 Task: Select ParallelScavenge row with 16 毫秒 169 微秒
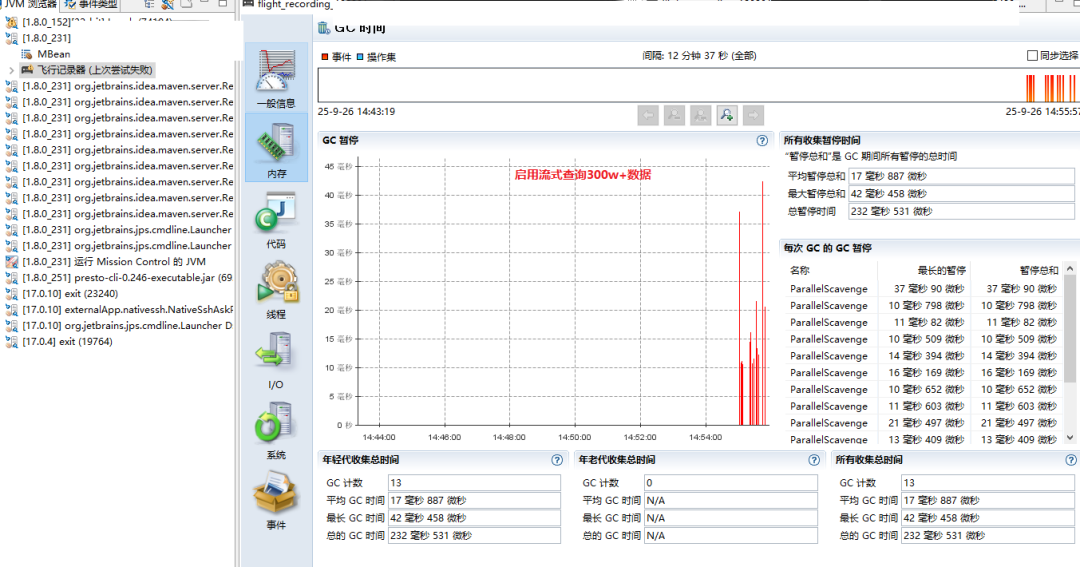tap(924, 373)
